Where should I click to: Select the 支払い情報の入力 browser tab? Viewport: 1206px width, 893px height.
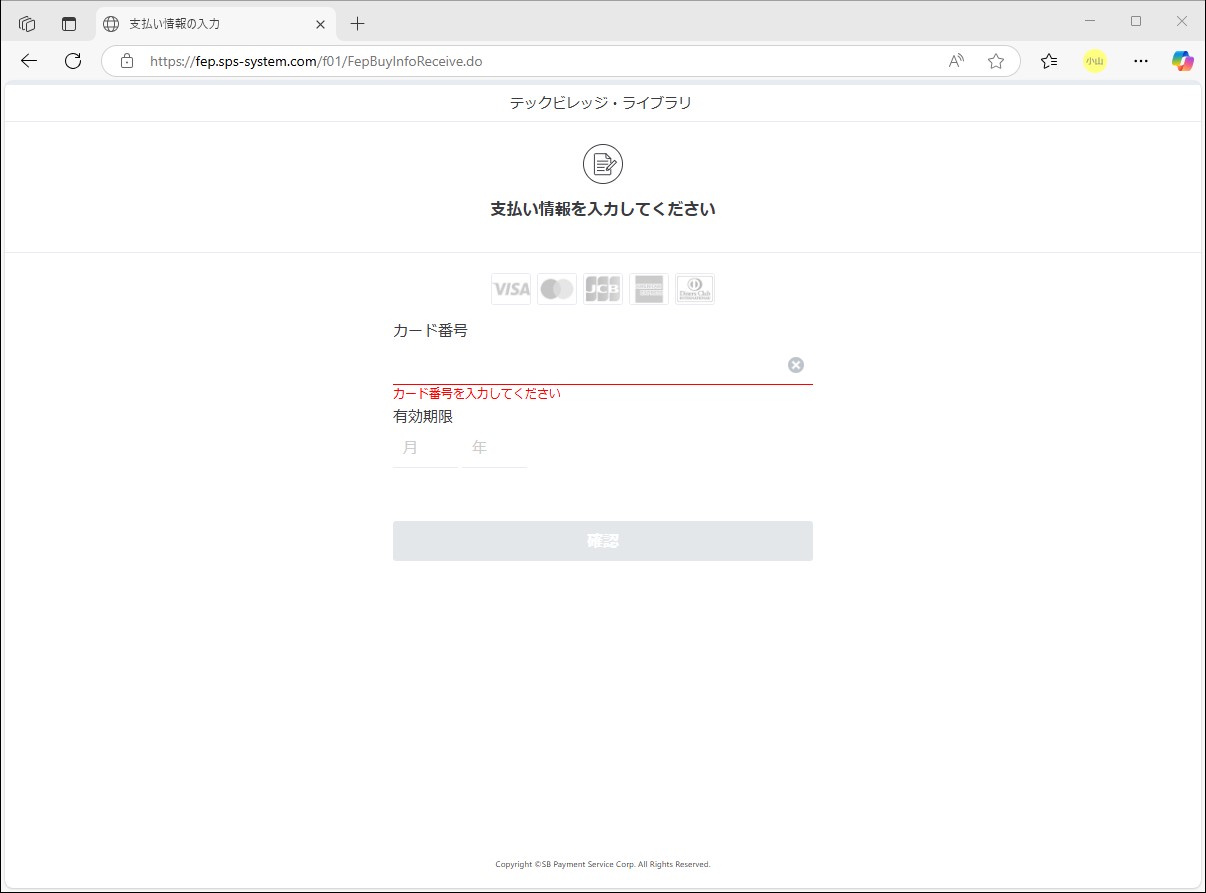(x=205, y=24)
